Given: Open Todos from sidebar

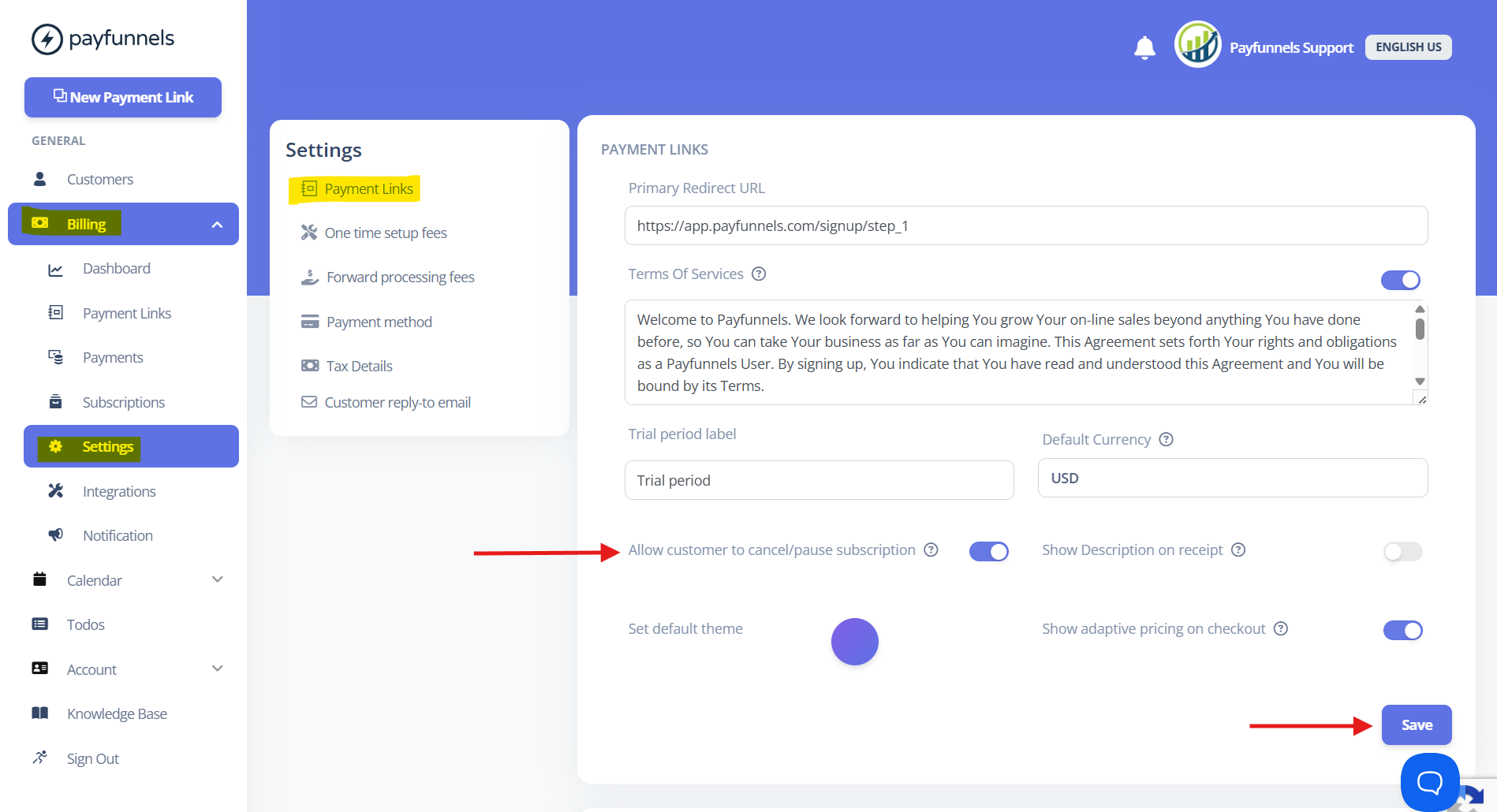Looking at the screenshot, I should pyautogui.click(x=86, y=625).
